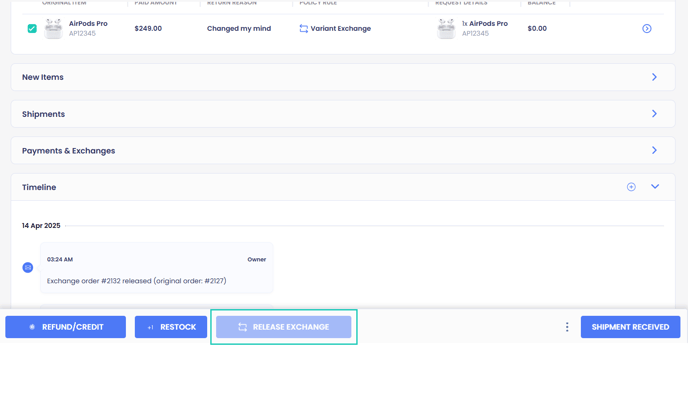The image size is (688, 397).
Task: Open the three-dot more actions menu
Action: [x=567, y=327]
